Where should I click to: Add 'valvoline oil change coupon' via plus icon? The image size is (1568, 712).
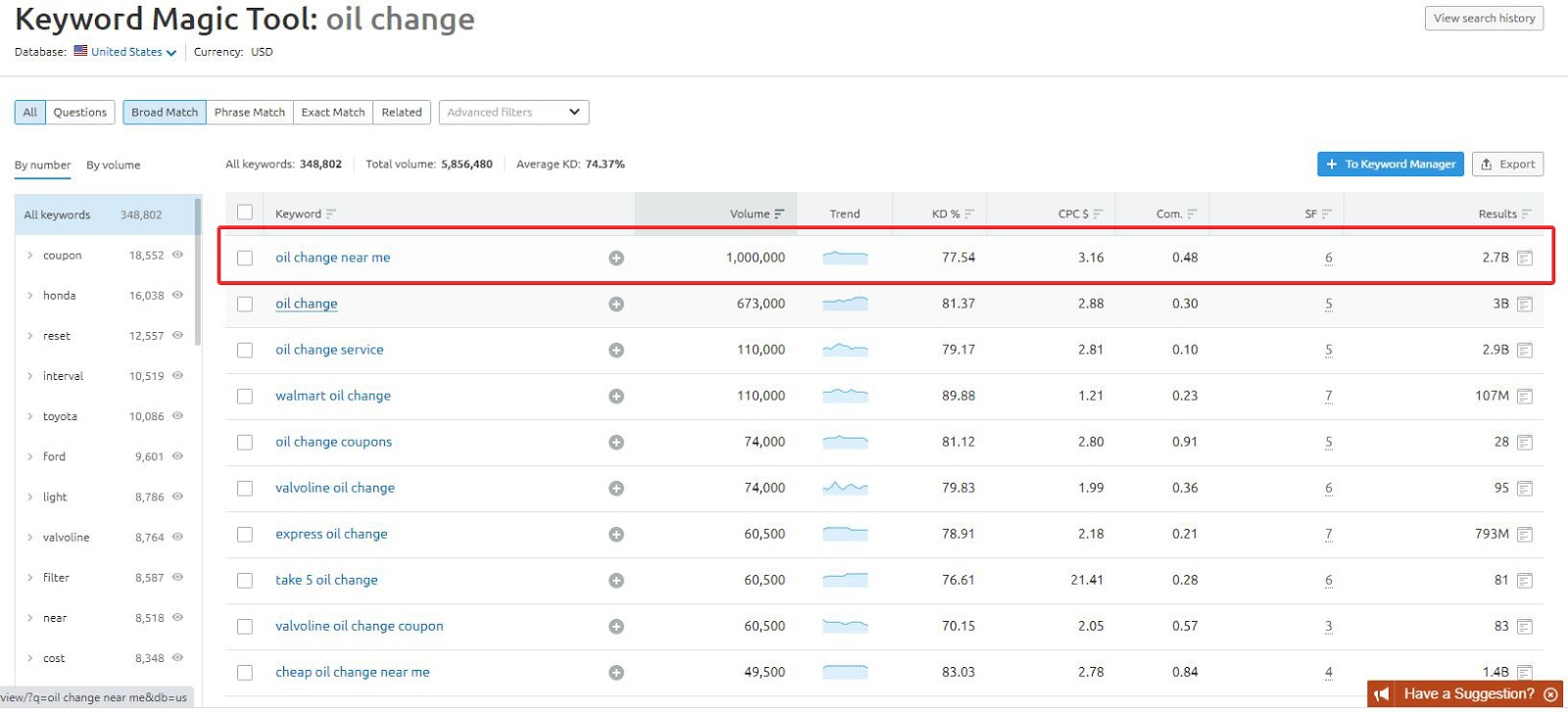click(616, 627)
